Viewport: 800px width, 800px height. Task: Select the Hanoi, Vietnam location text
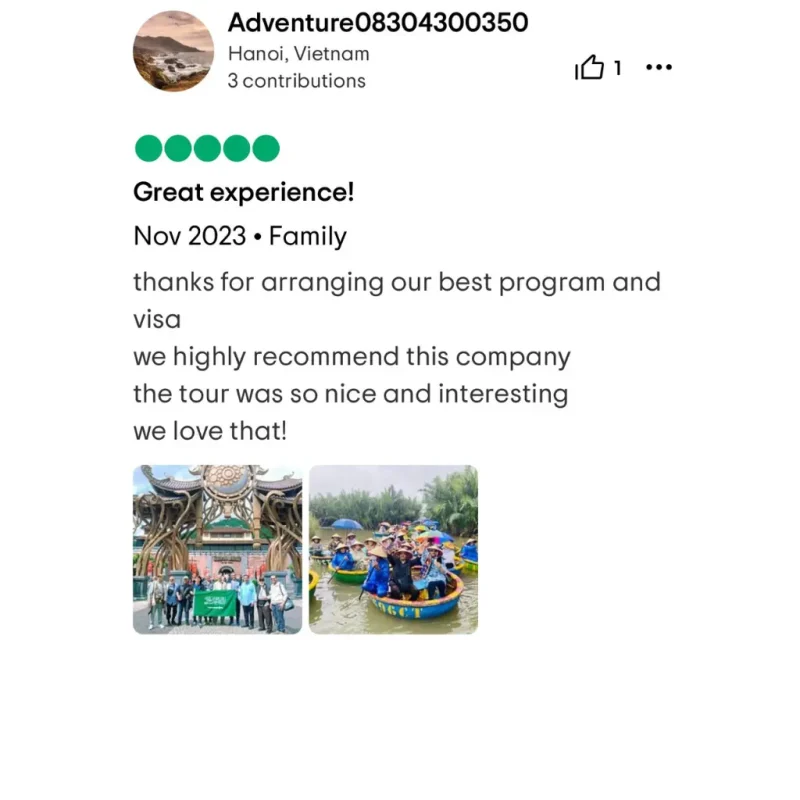pyautogui.click(x=298, y=54)
